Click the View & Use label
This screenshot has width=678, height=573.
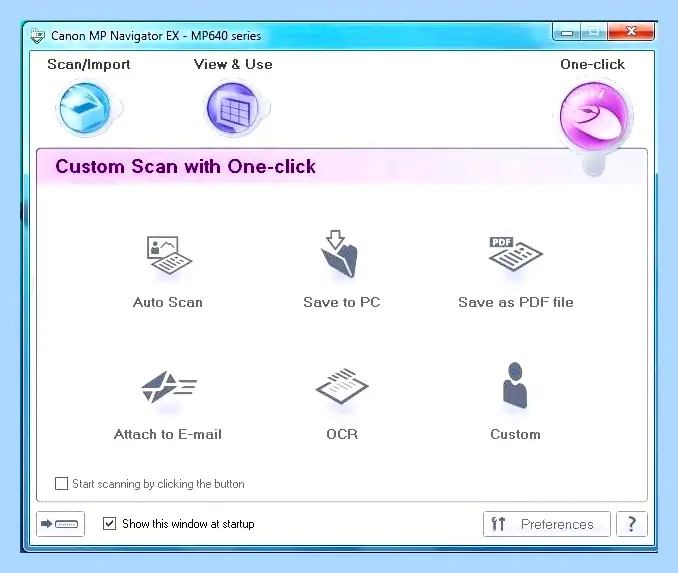(x=233, y=64)
